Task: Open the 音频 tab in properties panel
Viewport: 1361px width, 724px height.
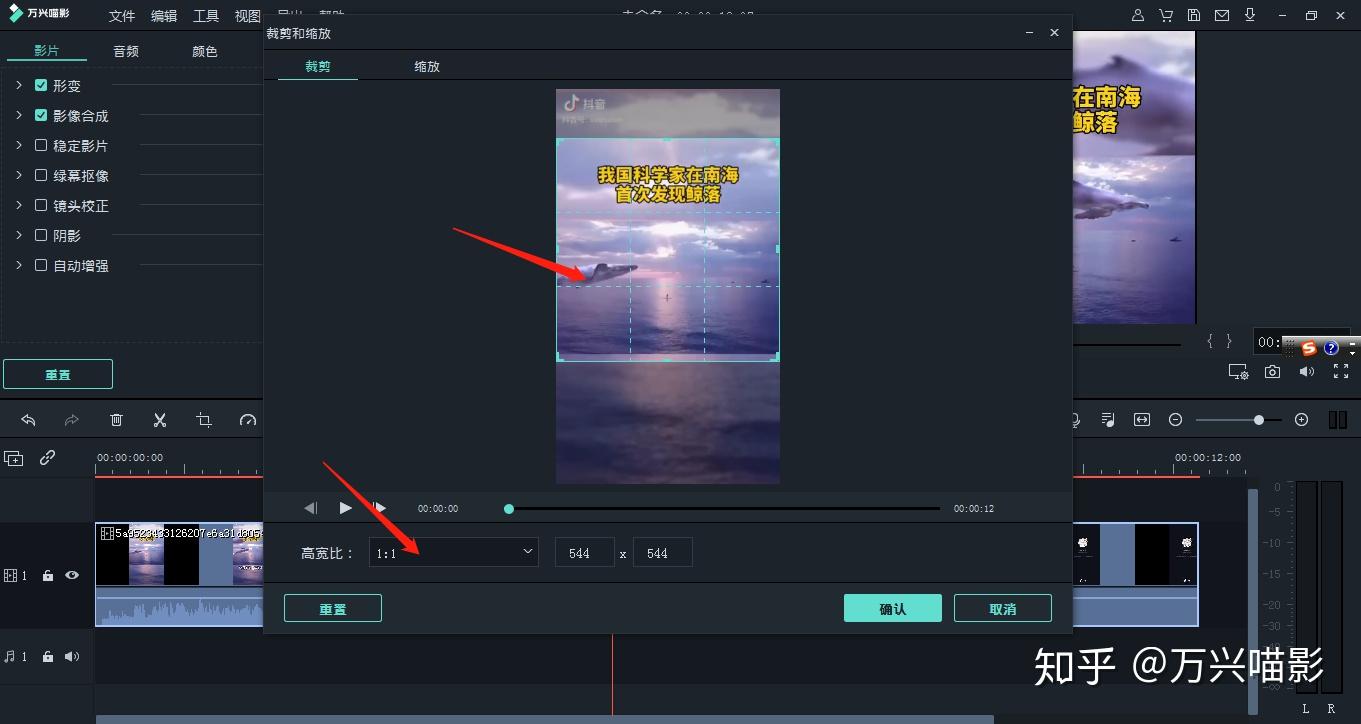Action: pos(126,51)
